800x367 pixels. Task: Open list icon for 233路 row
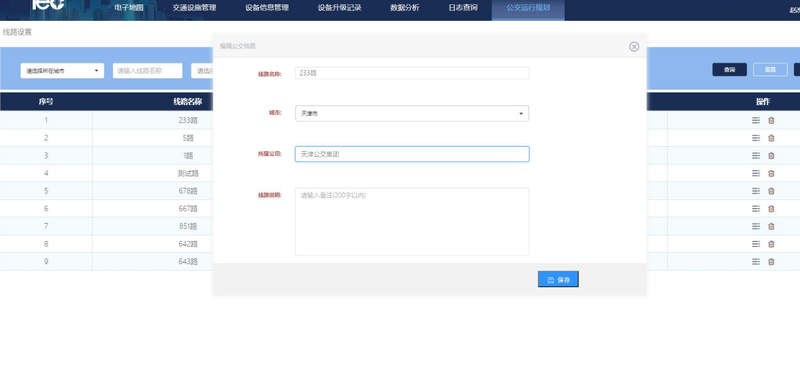coord(756,120)
